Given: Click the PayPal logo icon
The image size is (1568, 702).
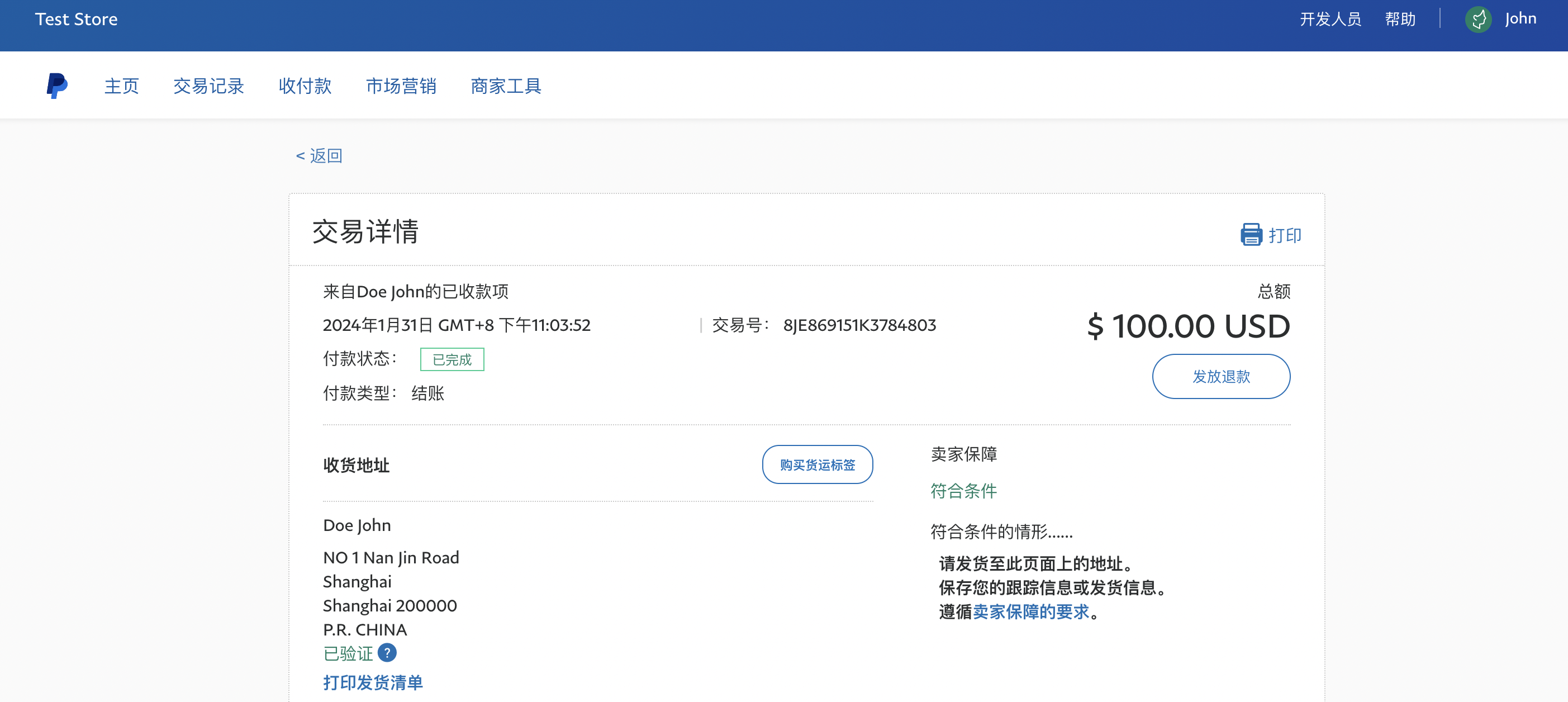Looking at the screenshot, I should [57, 86].
